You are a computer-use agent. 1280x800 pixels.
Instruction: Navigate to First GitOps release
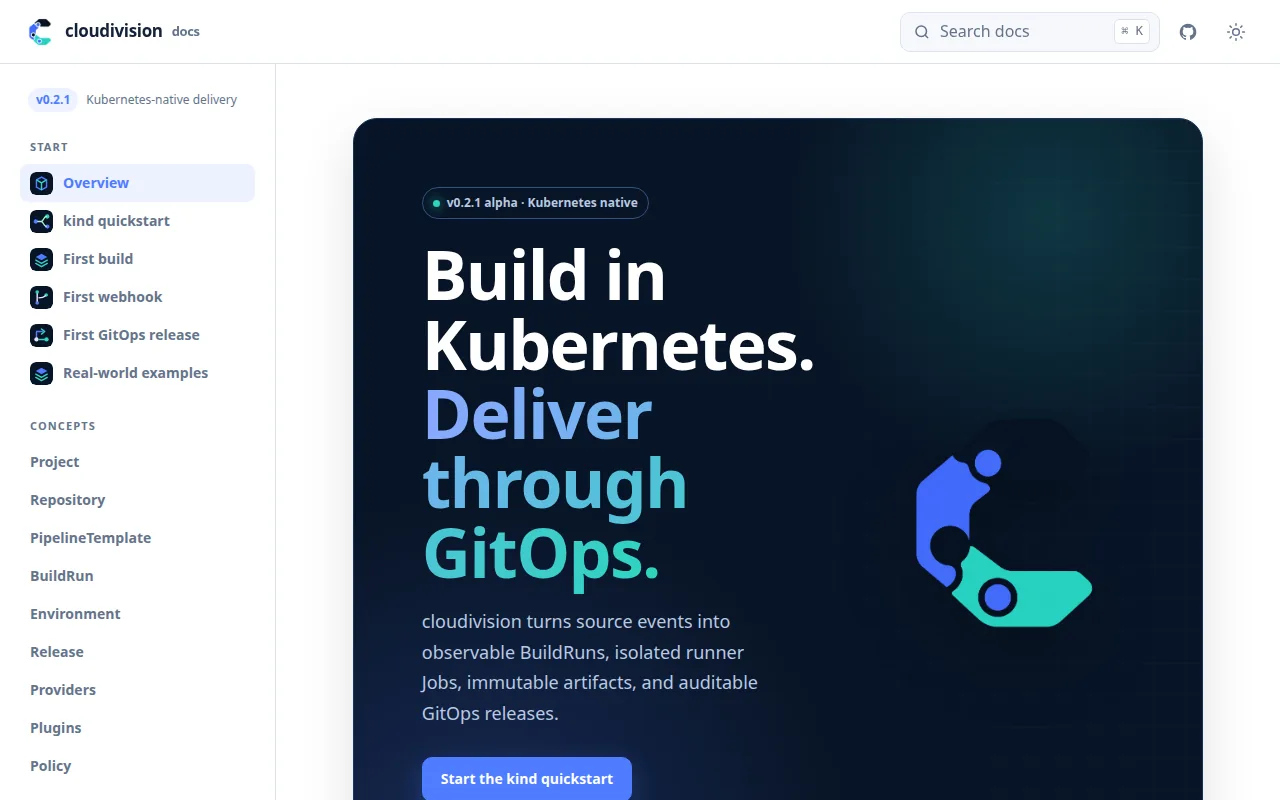(137, 335)
